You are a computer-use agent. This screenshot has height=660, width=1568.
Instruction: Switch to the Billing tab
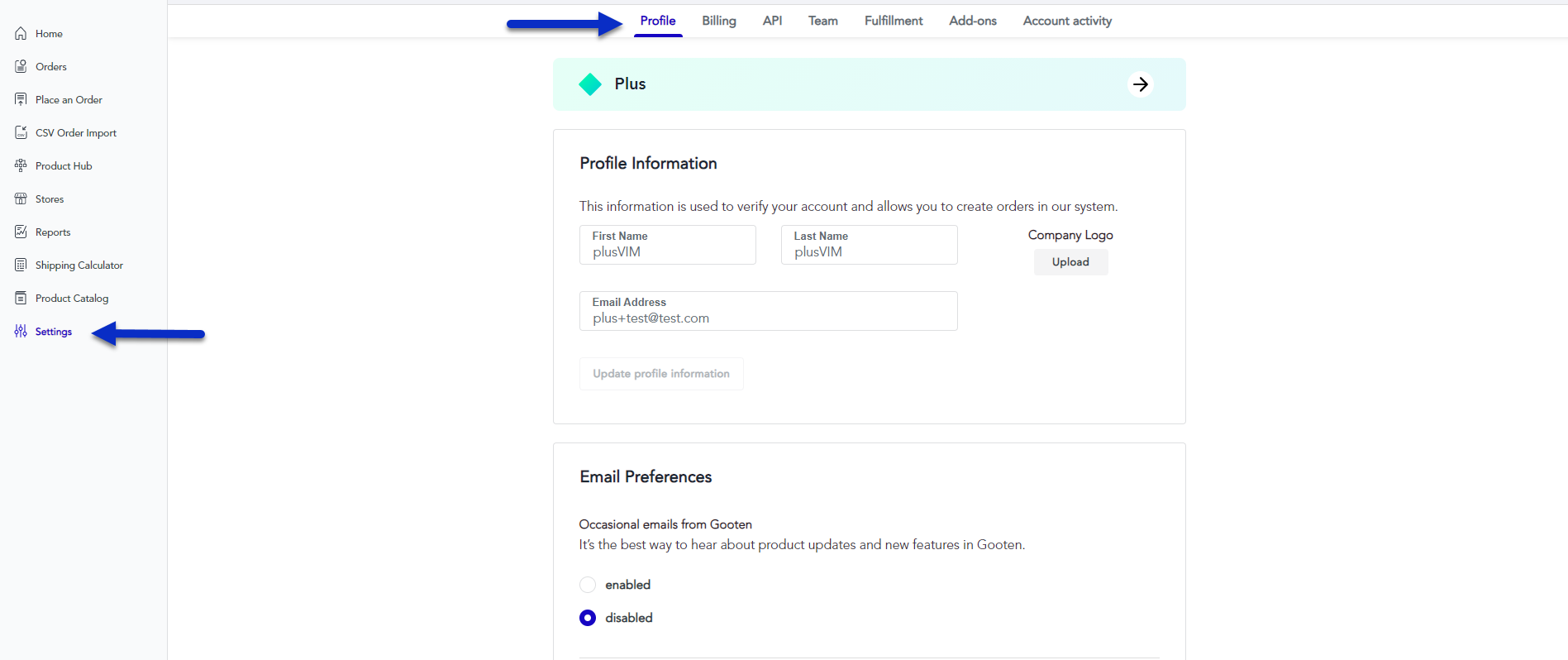[718, 21]
